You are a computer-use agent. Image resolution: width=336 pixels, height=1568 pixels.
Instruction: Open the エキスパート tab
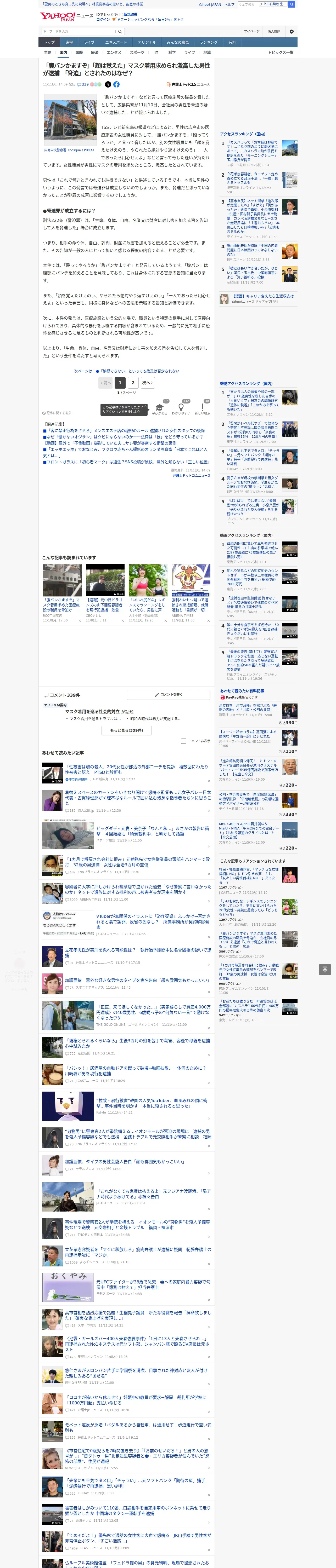pyautogui.click(x=116, y=43)
